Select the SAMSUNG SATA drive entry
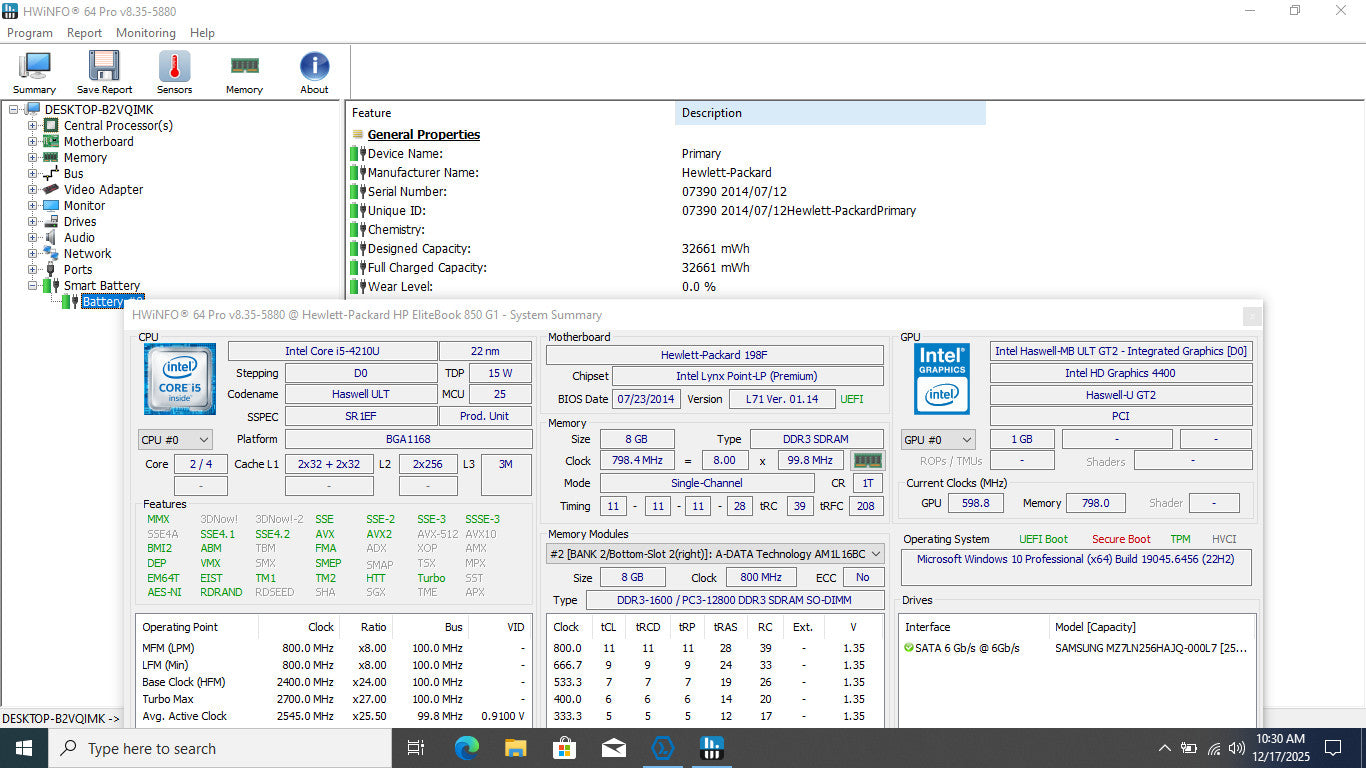Screen dimensions: 1366x768 pos(1150,648)
